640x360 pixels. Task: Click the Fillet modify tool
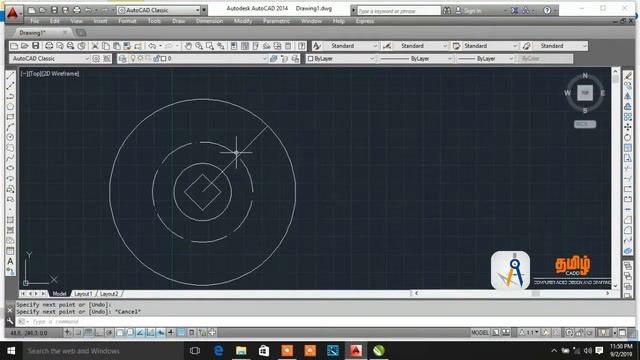click(628, 230)
